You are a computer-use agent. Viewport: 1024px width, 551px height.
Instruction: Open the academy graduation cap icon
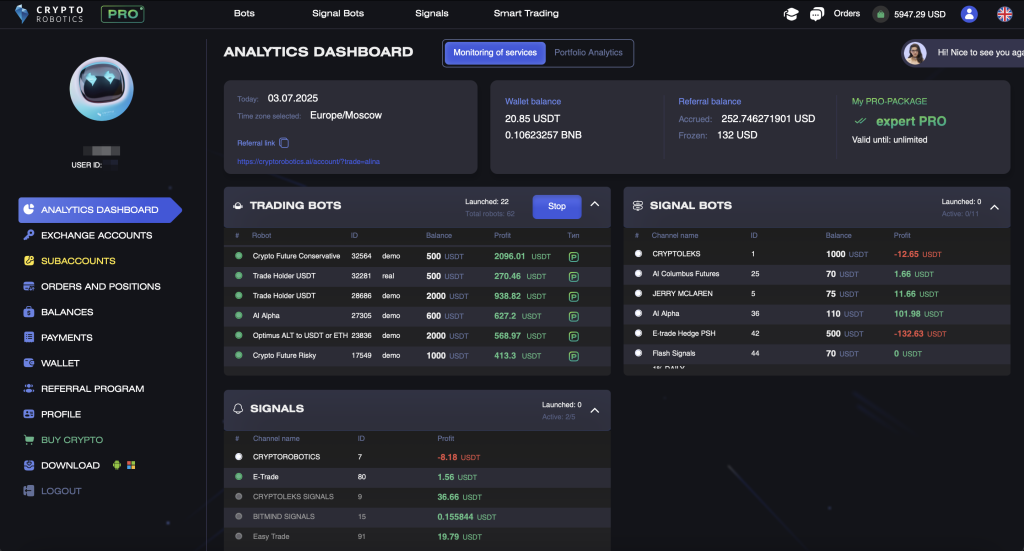pyautogui.click(x=791, y=14)
